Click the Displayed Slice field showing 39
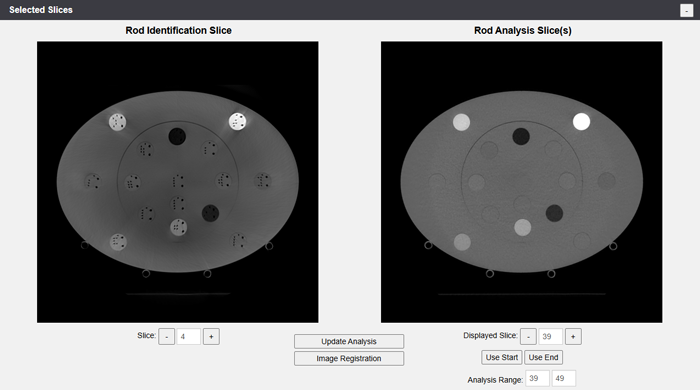This screenshot has height=390, width=700. 550,336
